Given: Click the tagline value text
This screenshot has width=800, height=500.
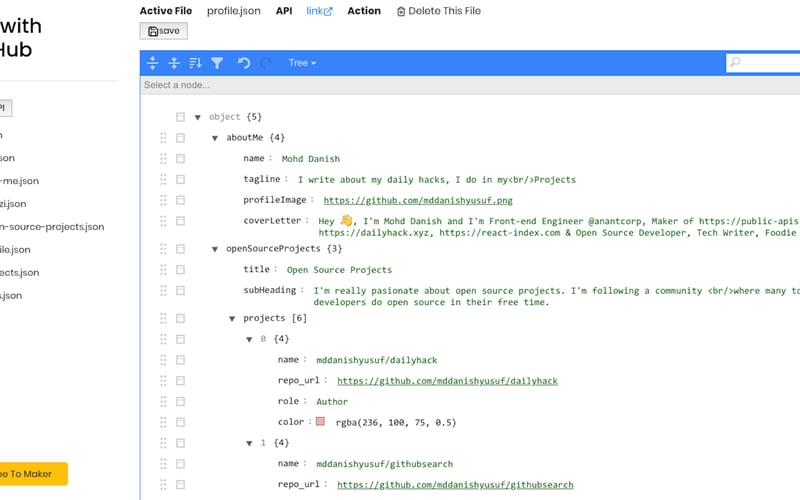Looking at the screenshot, I should tap(437, 180).
